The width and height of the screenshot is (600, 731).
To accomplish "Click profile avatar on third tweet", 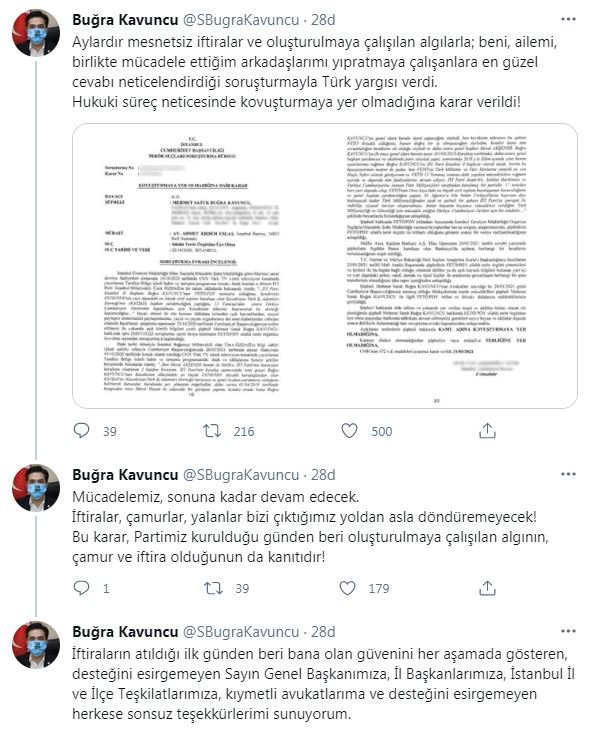I will point(36,645).
